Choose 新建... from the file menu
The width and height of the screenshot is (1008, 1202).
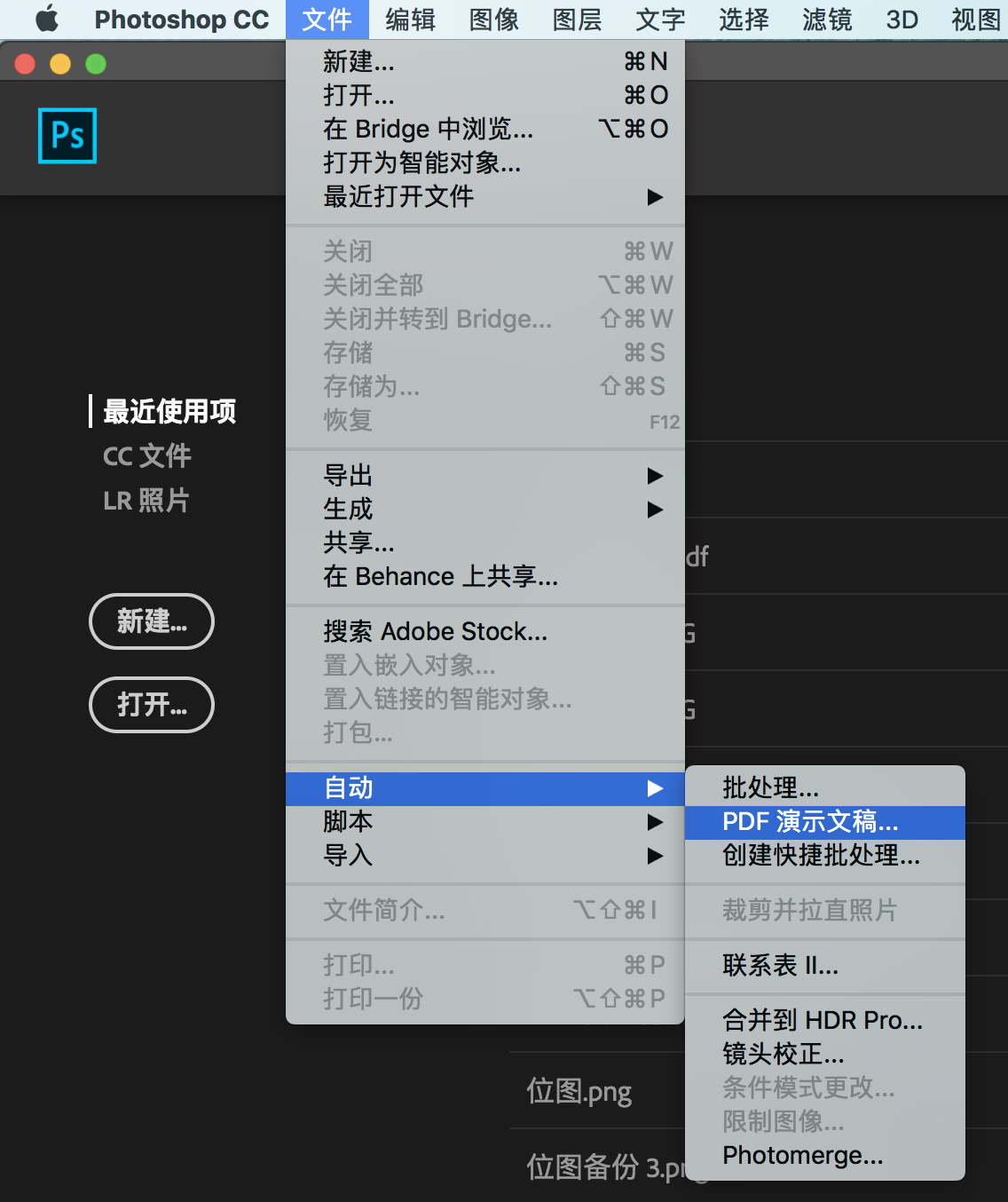(x=485, y=61)
